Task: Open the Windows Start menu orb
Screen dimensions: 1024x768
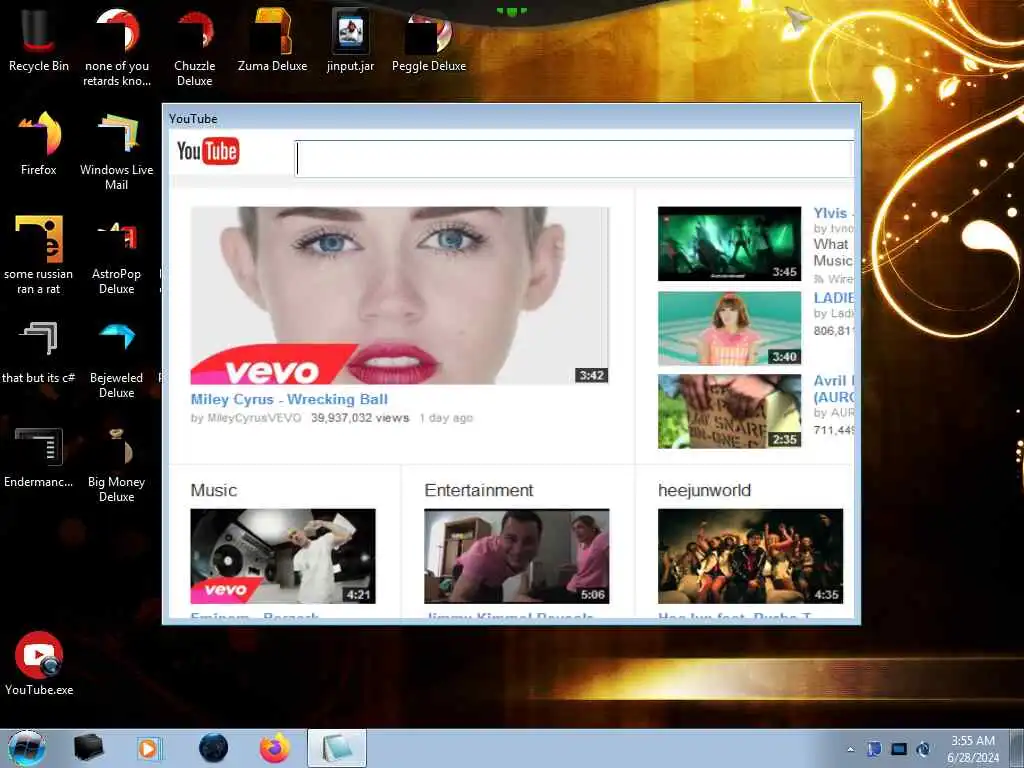Action: [26, 748]
